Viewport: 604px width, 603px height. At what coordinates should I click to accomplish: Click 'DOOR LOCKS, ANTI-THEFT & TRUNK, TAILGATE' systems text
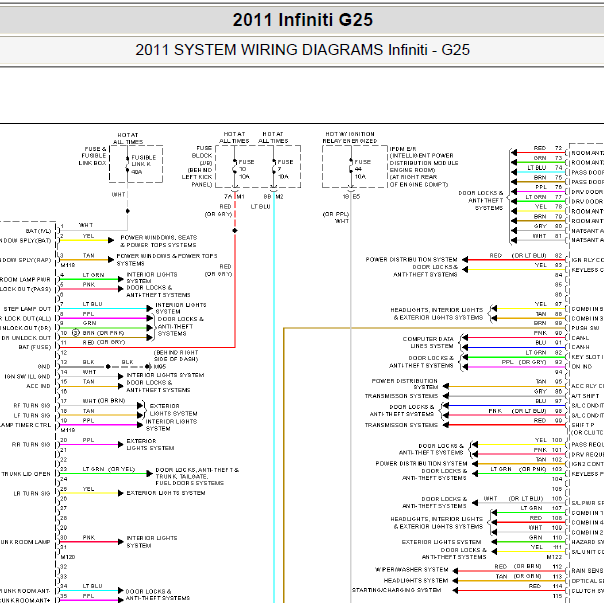[x=197, y=476]
